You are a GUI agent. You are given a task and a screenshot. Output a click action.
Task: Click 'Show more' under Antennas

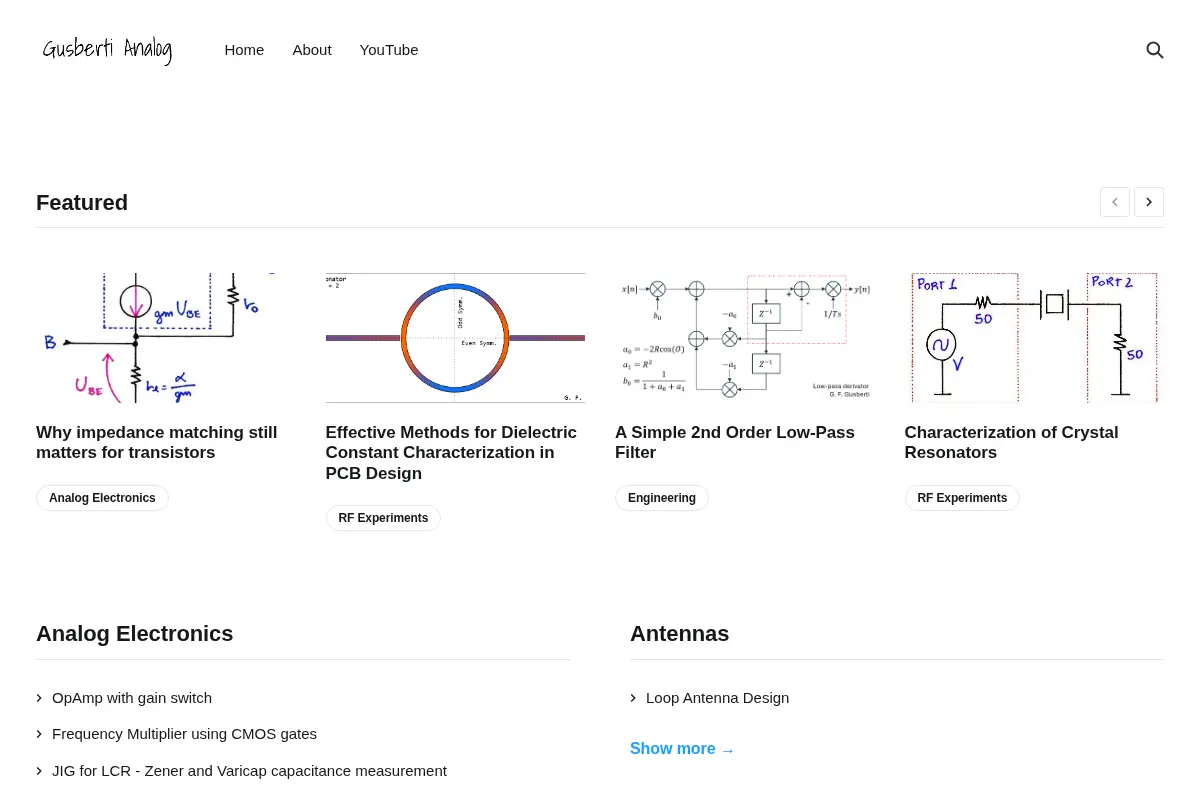tap(682, 749)
